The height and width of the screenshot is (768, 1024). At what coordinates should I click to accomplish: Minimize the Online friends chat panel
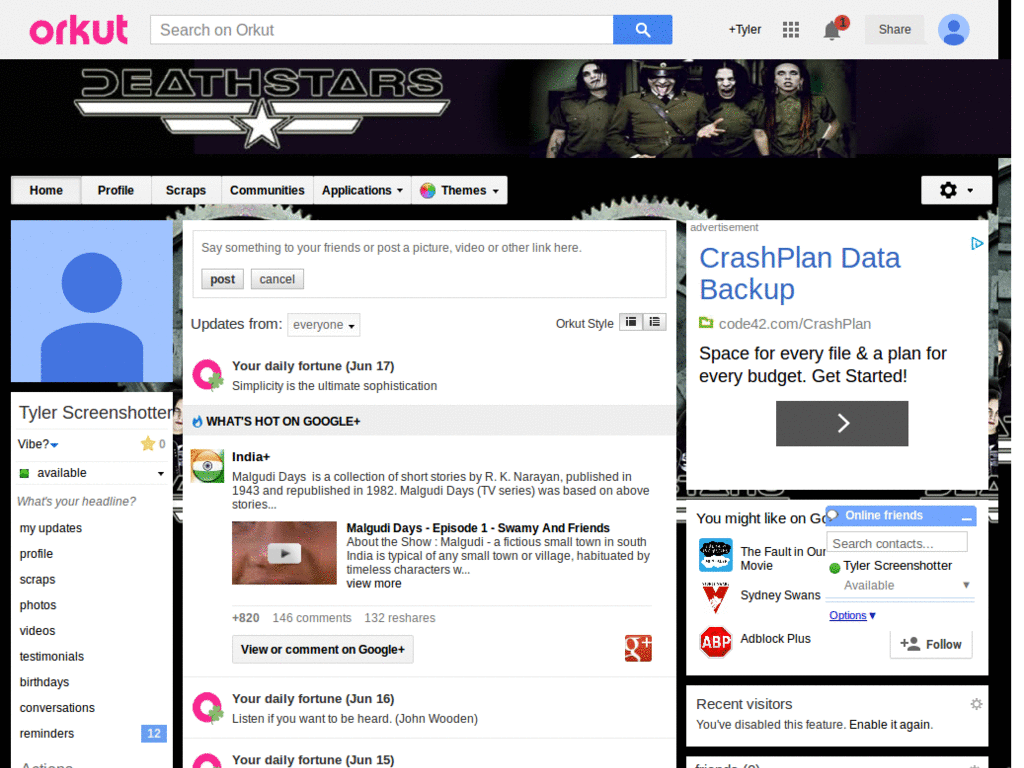point(967,517)
